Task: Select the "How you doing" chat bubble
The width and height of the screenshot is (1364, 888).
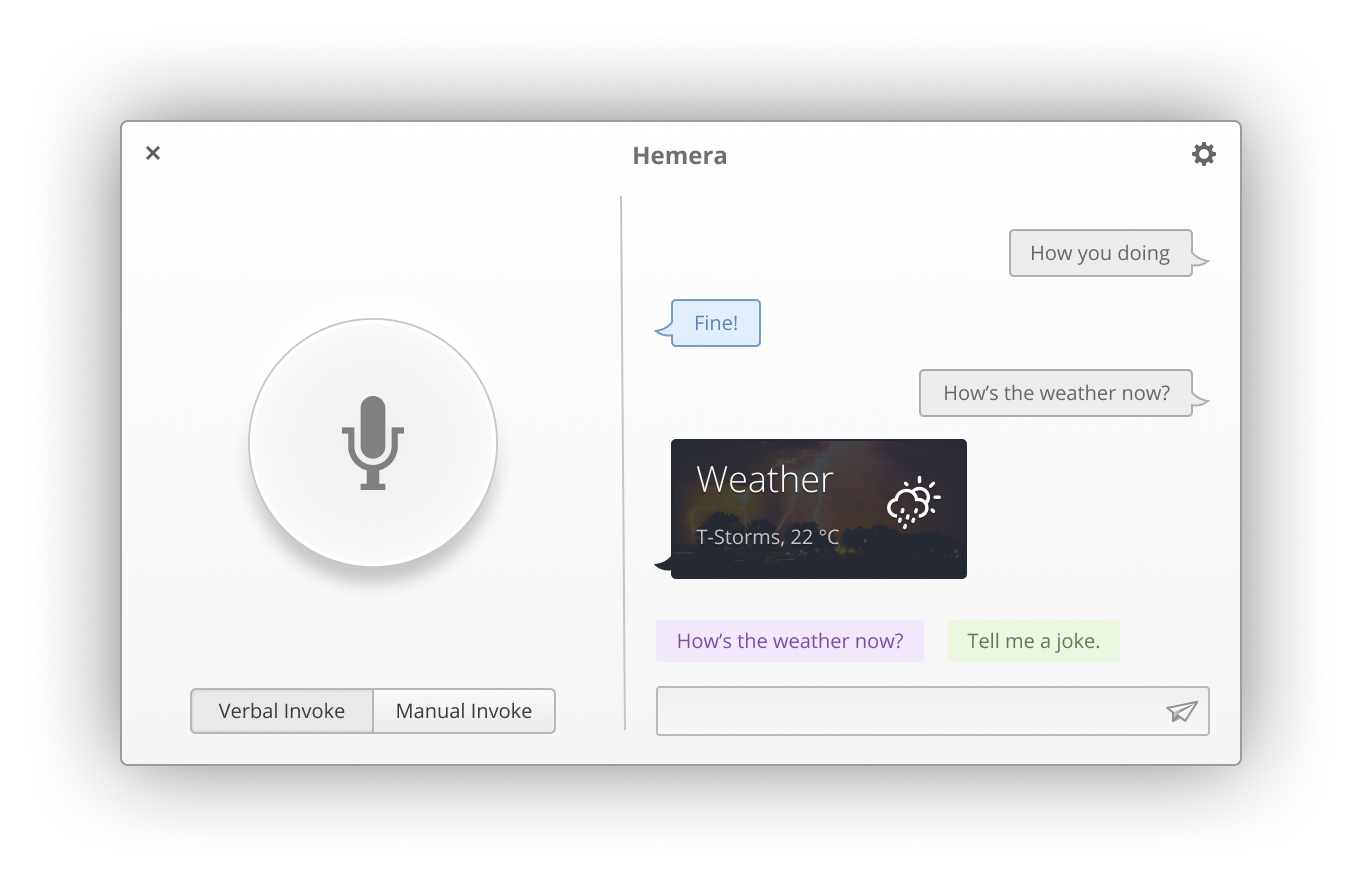Action: click(x=1100, y=253)
